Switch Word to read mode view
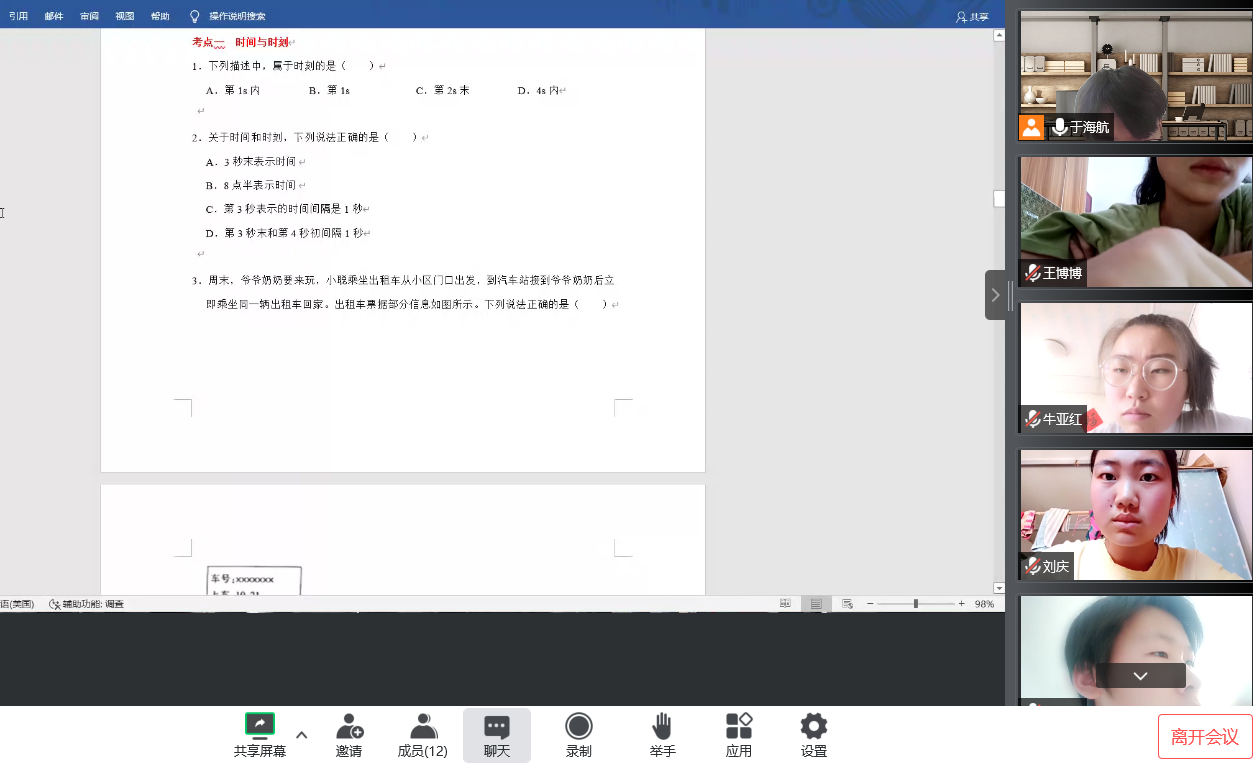The height and width of the screenshot is (766, 1253). [x=785, y=604]
